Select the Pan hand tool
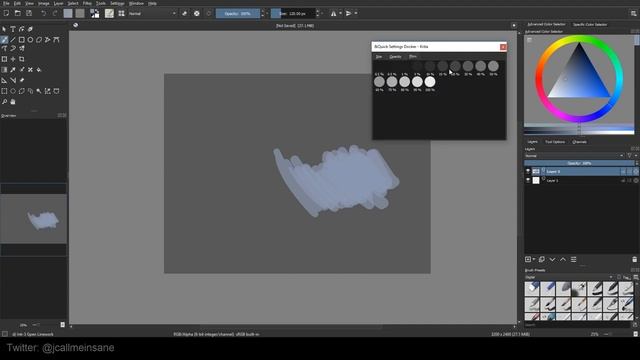This screenshot has width=640, height=360. click(x=13, y=102)
